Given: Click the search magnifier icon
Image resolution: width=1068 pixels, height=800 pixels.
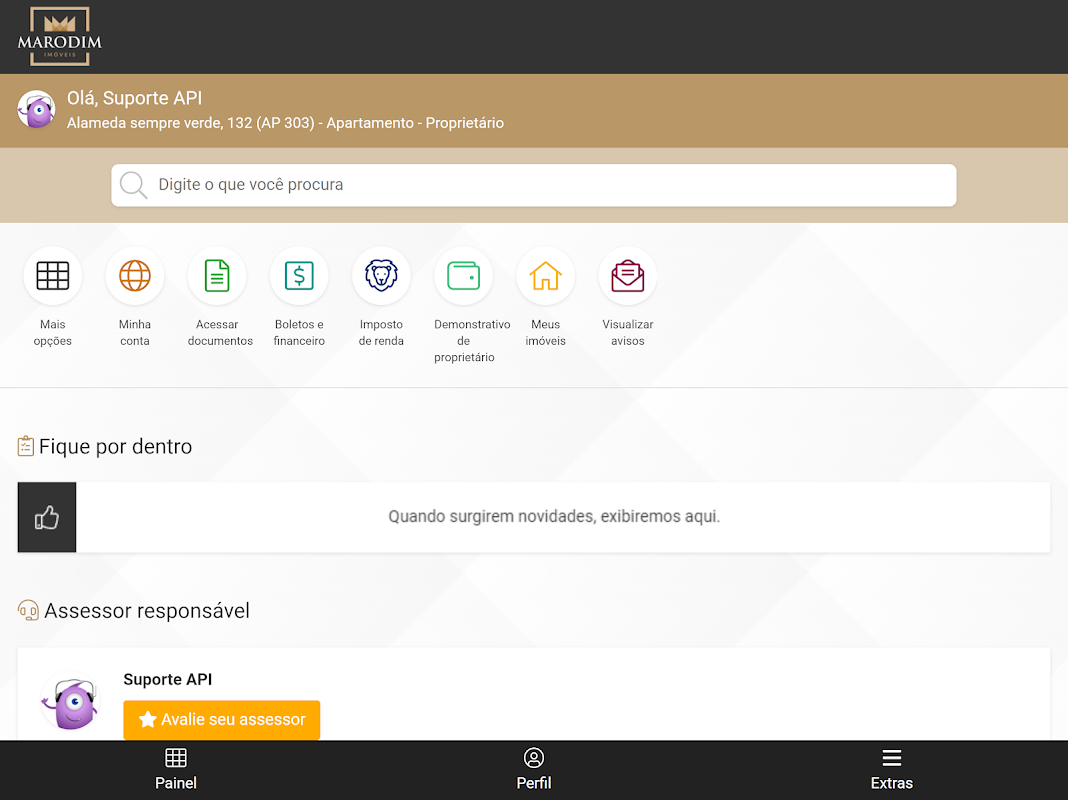Looking at the screenshot, I should point(134,185).
